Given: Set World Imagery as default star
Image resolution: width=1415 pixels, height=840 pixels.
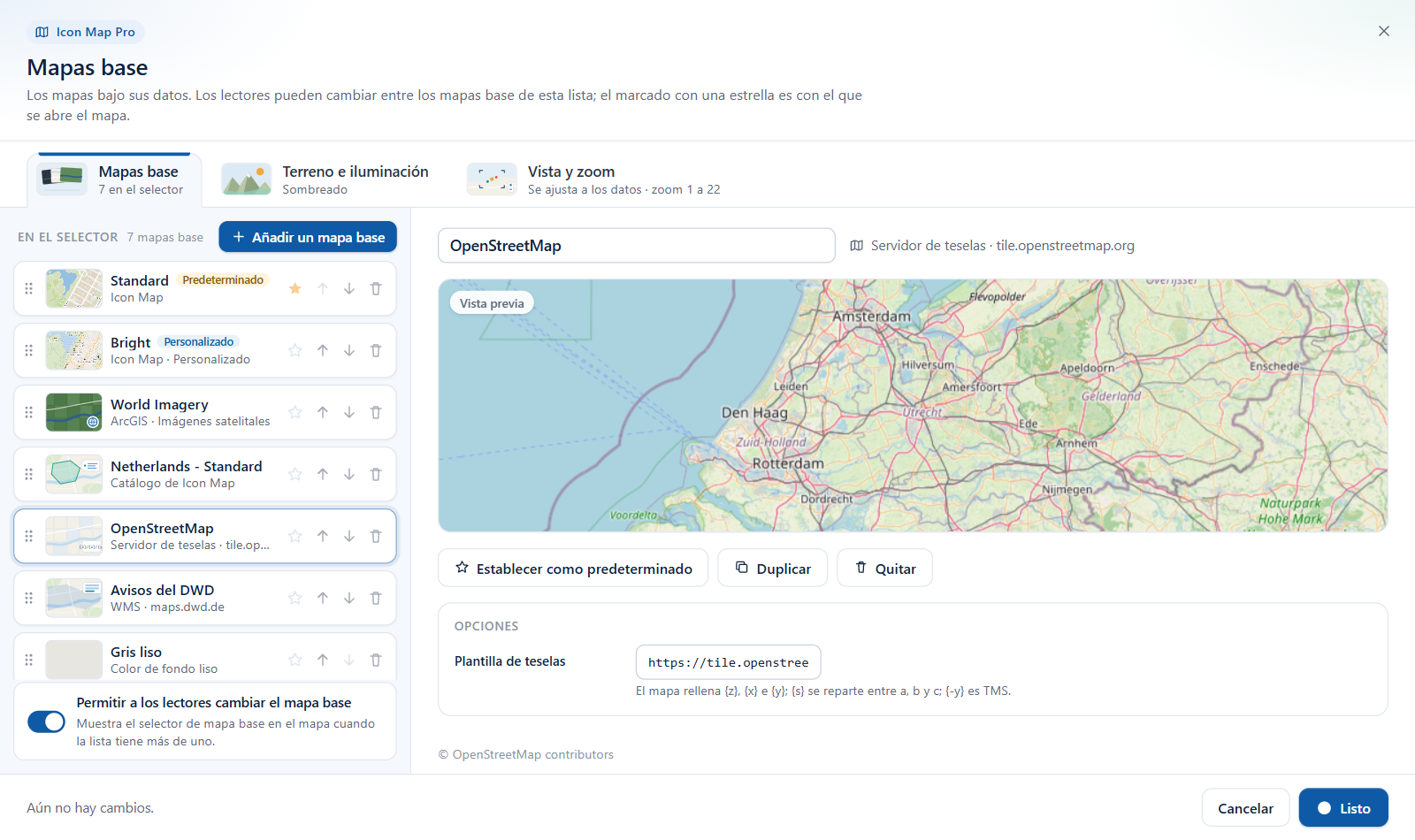Looking at the screenshot, I should (295, 412).
